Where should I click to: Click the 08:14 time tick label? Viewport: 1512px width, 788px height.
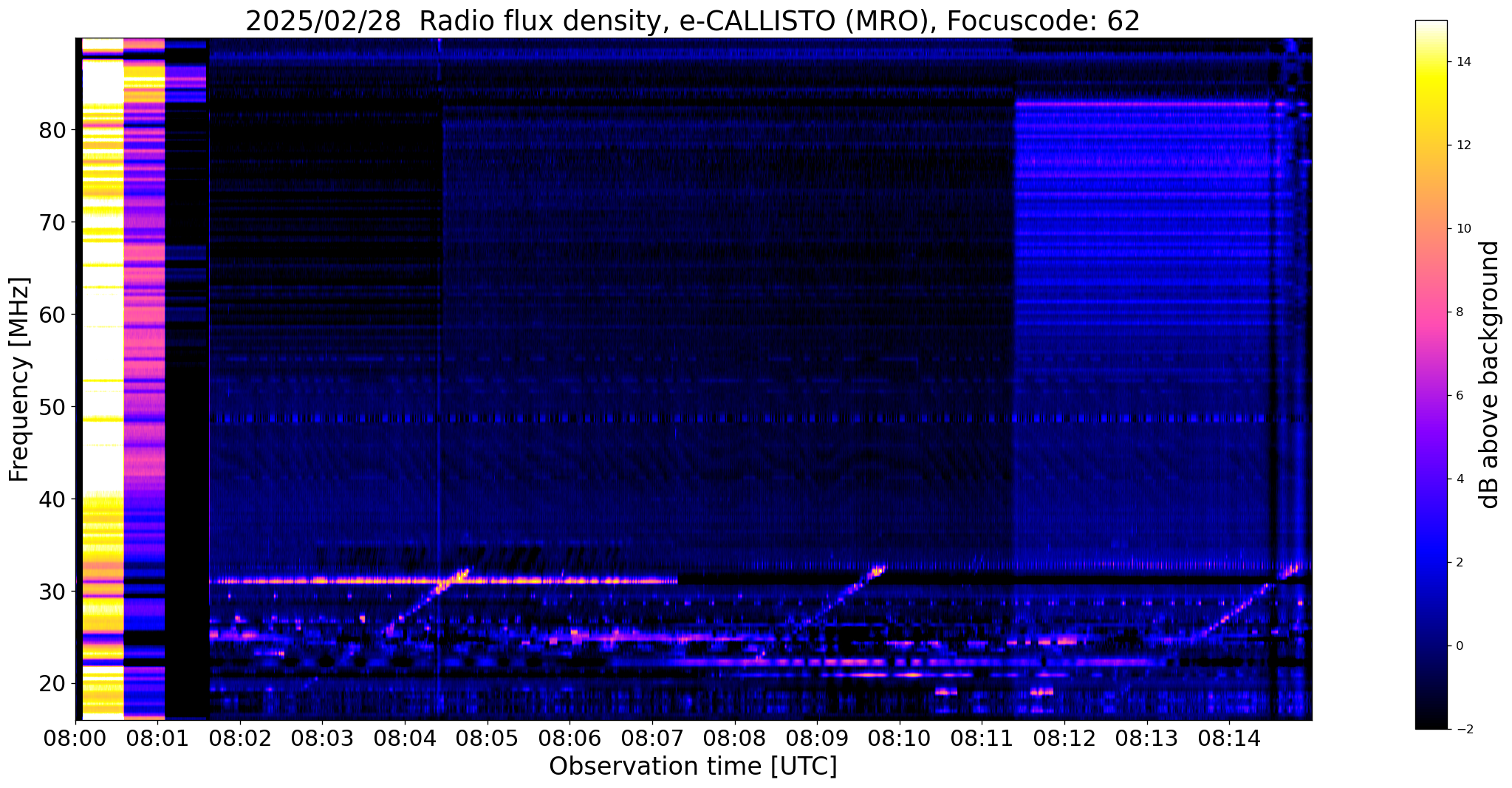tap(1229, 738)
